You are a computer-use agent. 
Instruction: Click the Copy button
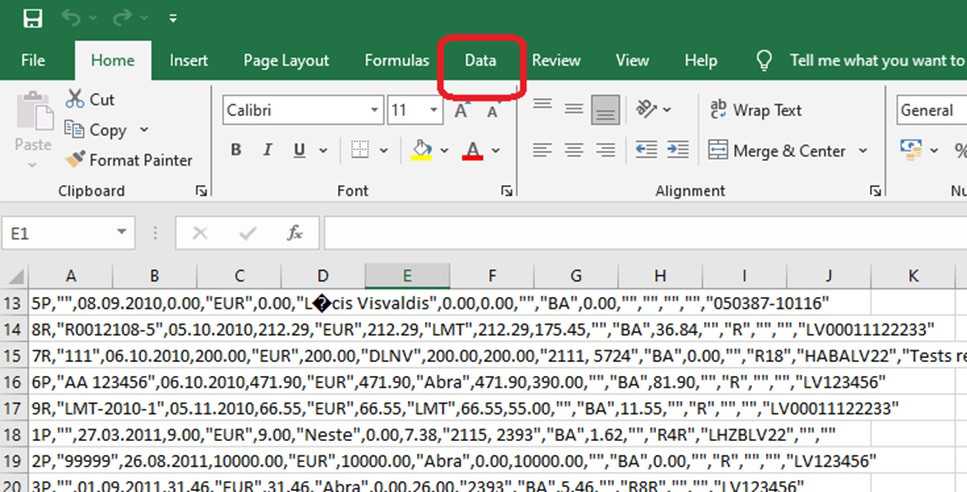tap(96, 130)
